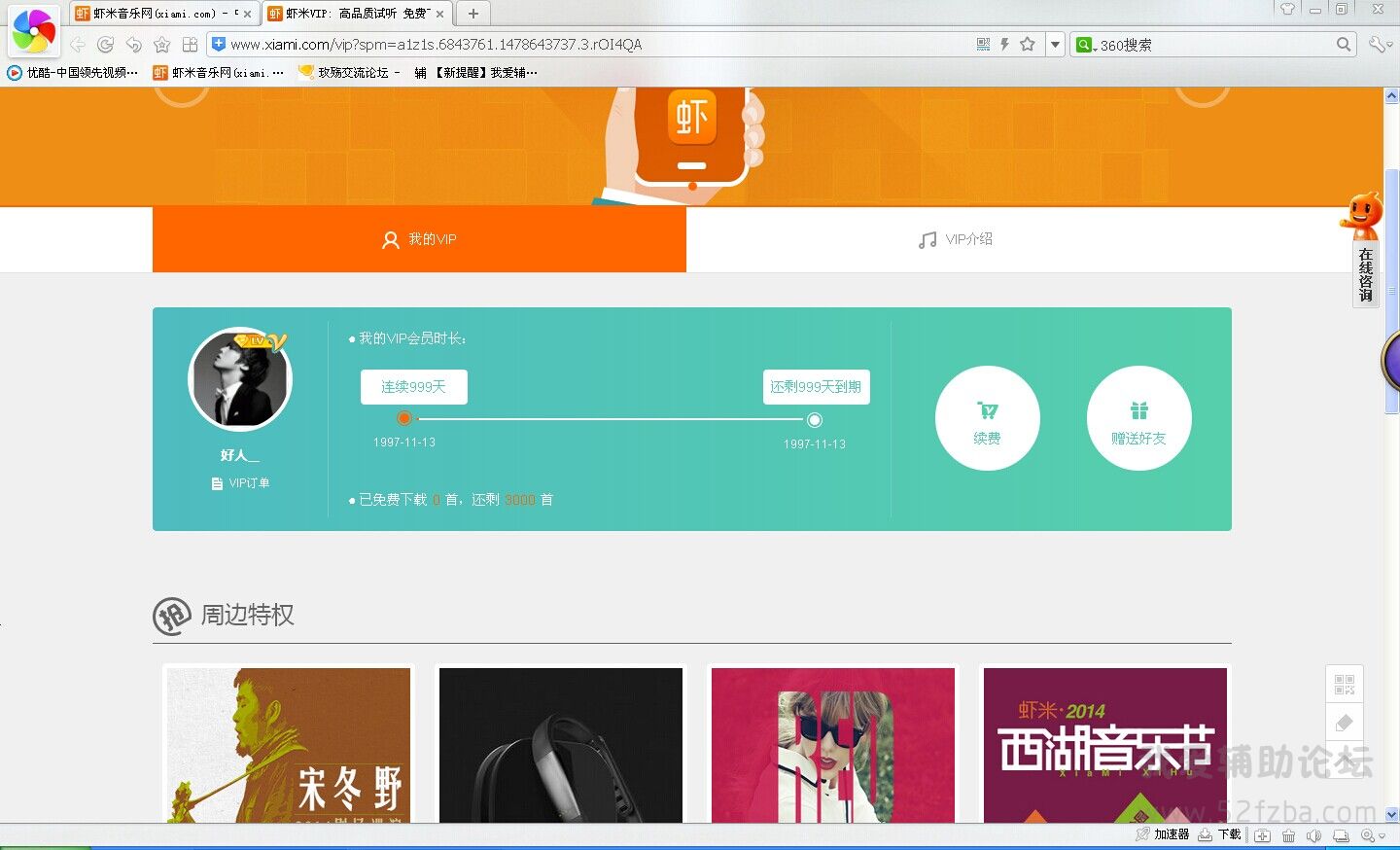Click the eraser feedback floating button

[x=1345, y=723]
